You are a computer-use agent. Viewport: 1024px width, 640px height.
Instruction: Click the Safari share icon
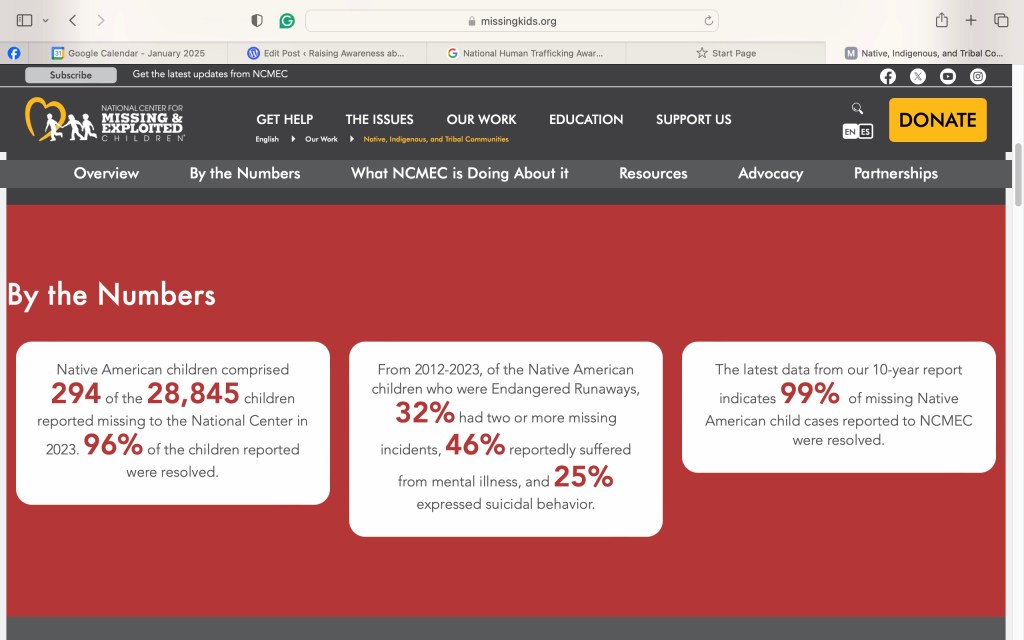coord(941,20)
